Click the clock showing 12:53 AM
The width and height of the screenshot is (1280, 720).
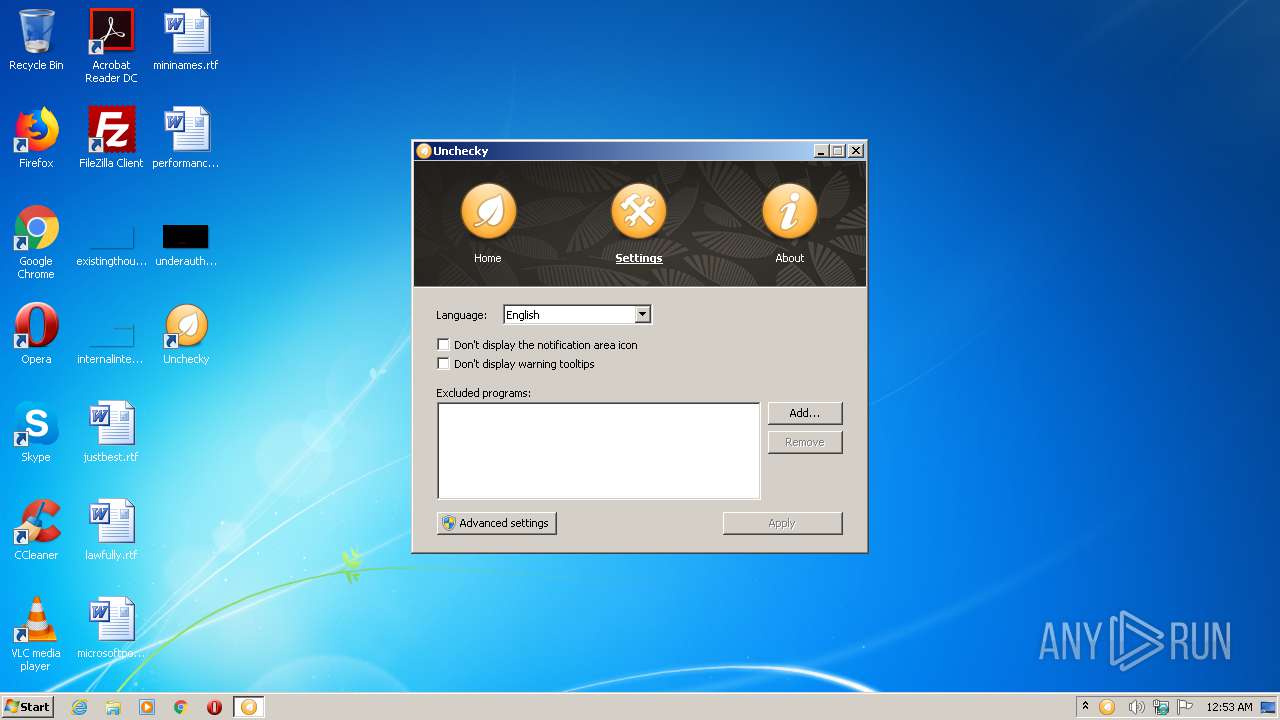pos(1229,707)
